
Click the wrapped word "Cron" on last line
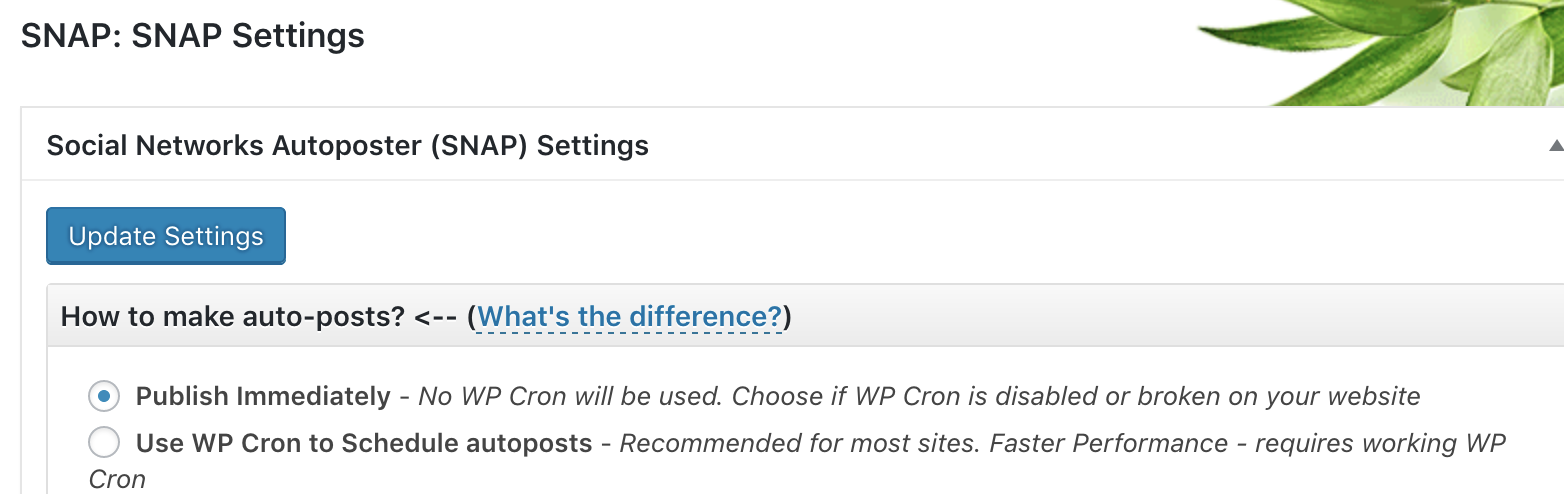117,480
